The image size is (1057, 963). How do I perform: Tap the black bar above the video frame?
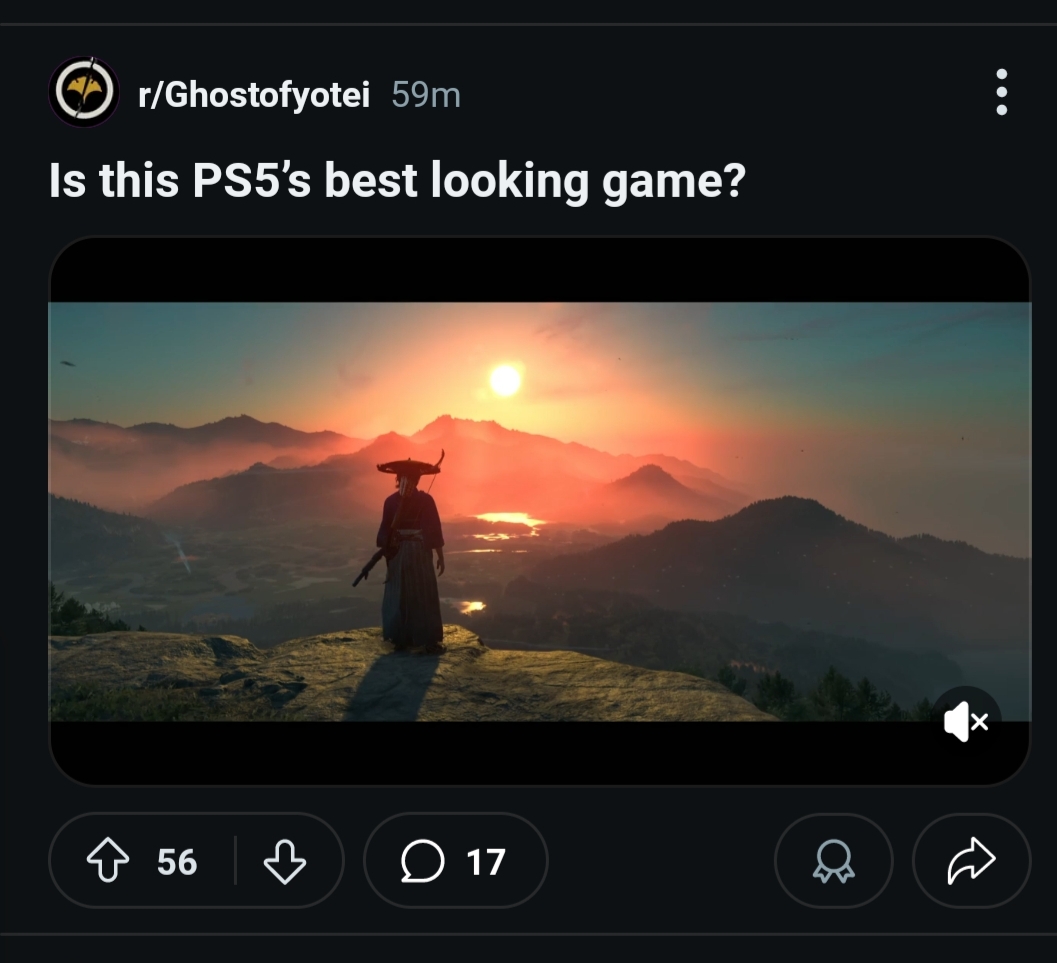(x=539, y=270)
